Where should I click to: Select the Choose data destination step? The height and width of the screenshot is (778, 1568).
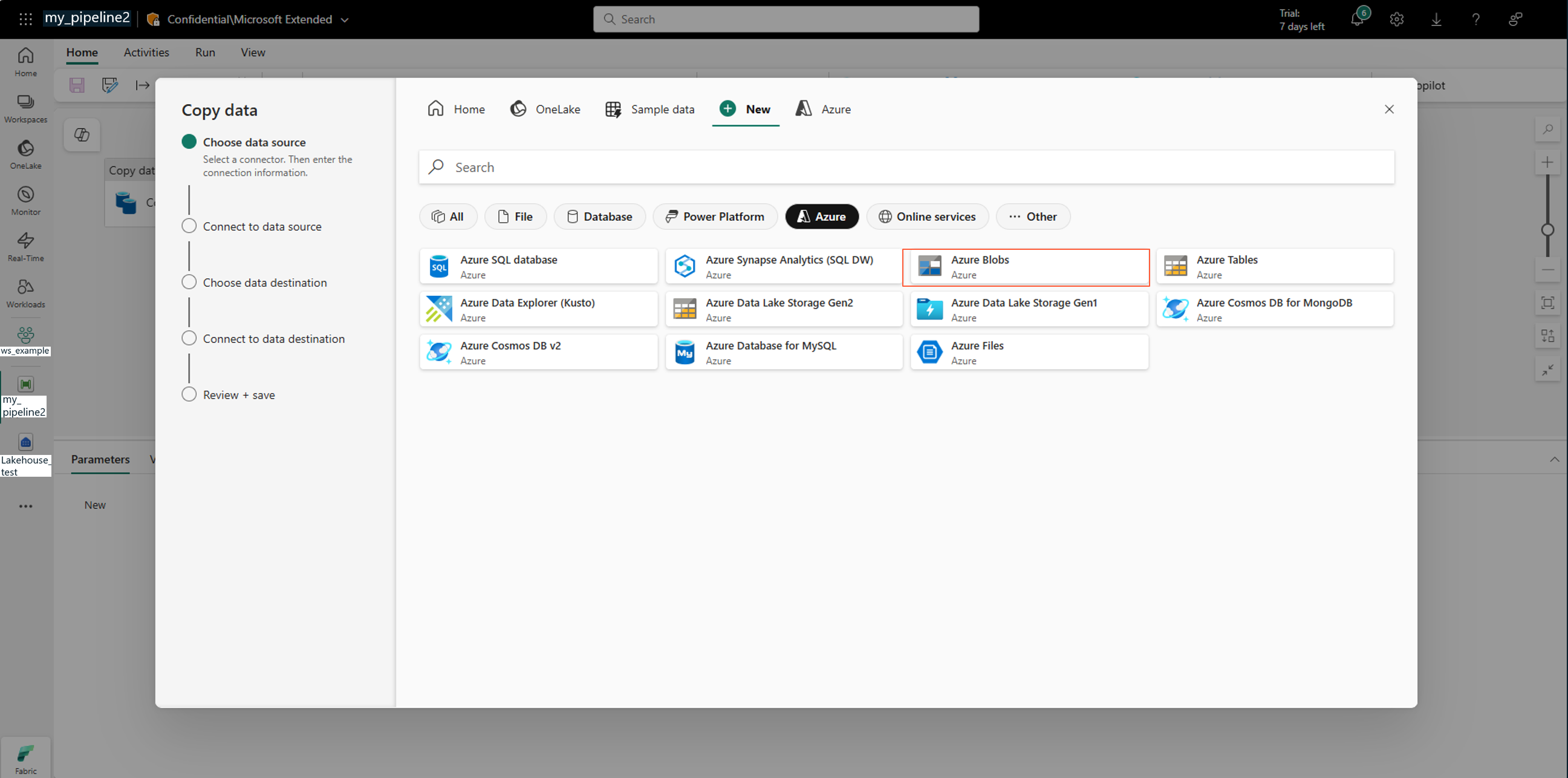tap(264, 283)
